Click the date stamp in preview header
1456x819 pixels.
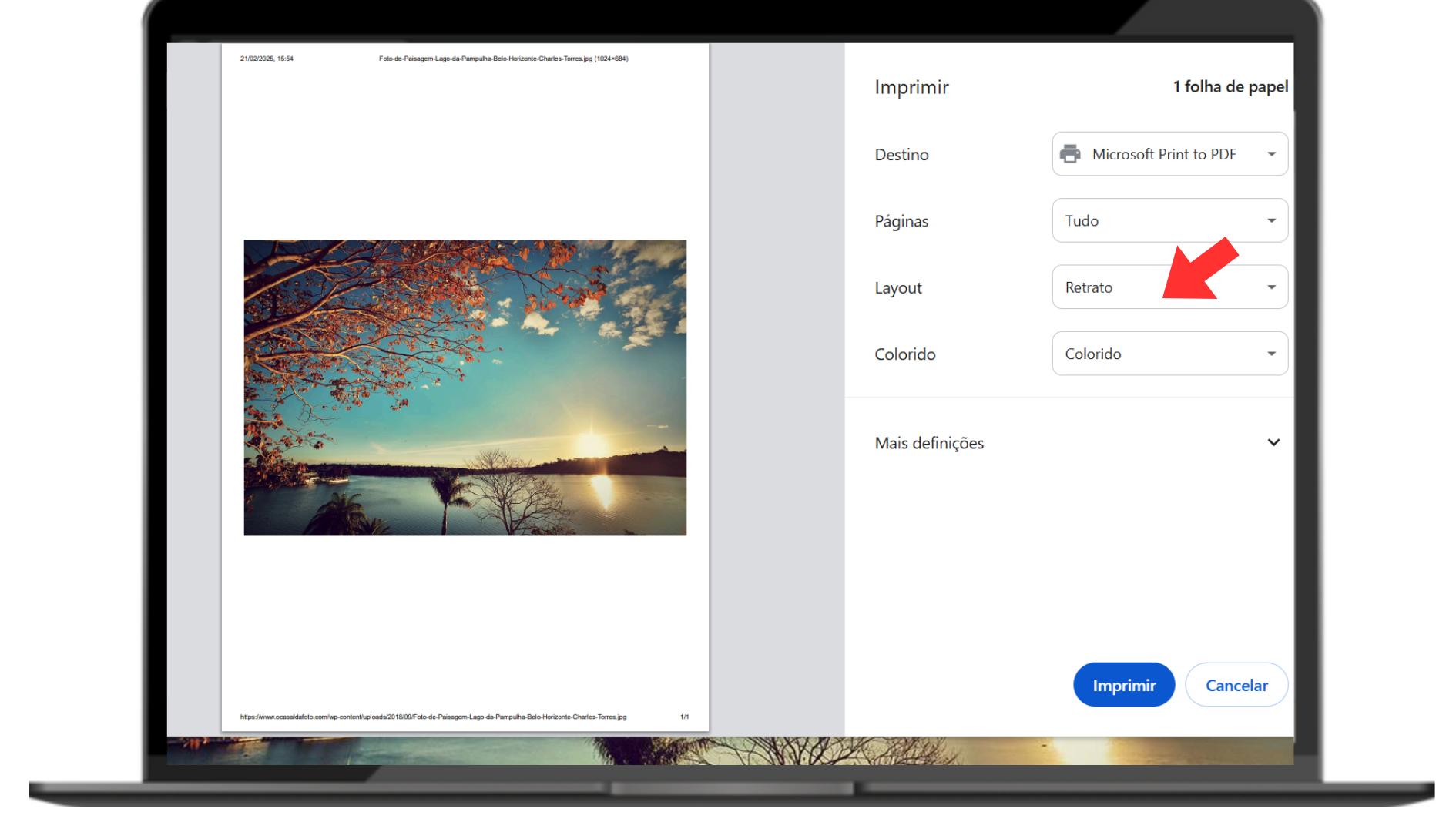[267, 59]
